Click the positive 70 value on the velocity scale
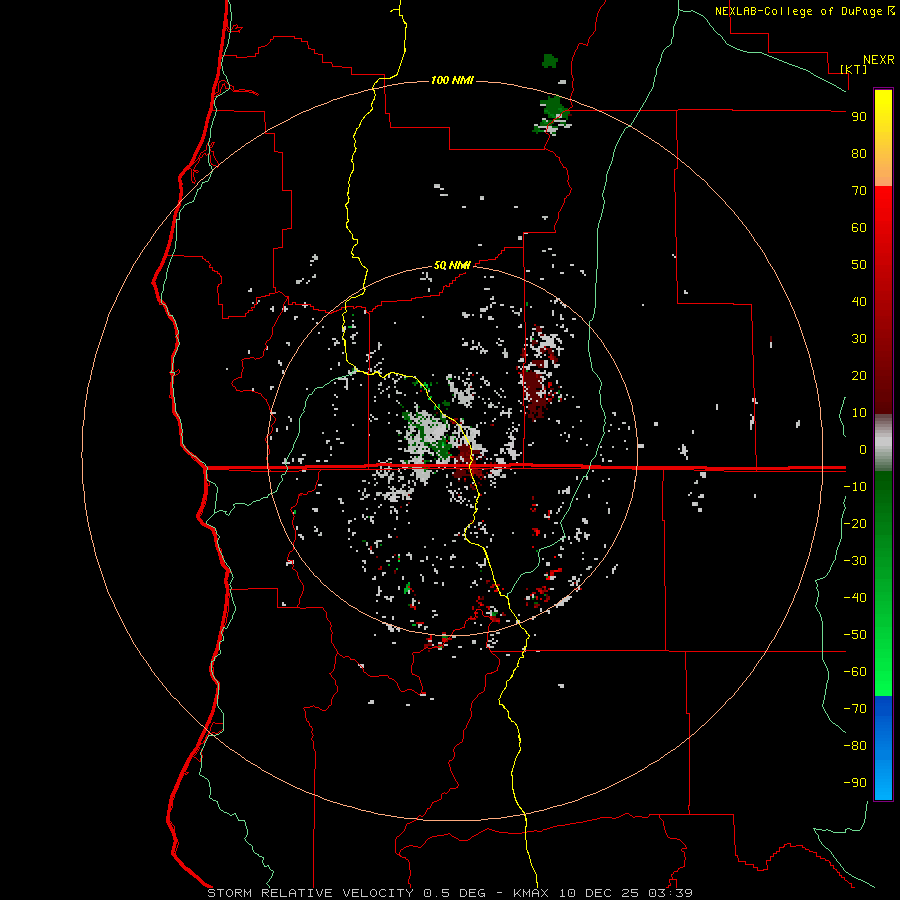Image resolution: width=900 pixels, height=900 pixels. point(859,191)
